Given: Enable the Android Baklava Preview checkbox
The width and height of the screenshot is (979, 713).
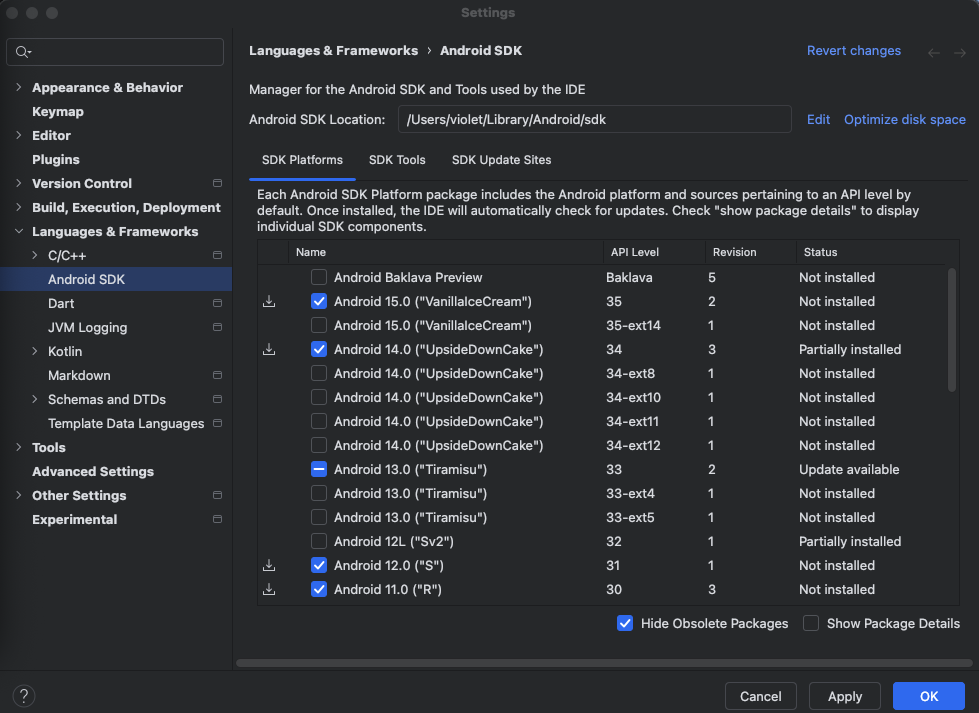Looking at the screenshot, I should 319,277.
